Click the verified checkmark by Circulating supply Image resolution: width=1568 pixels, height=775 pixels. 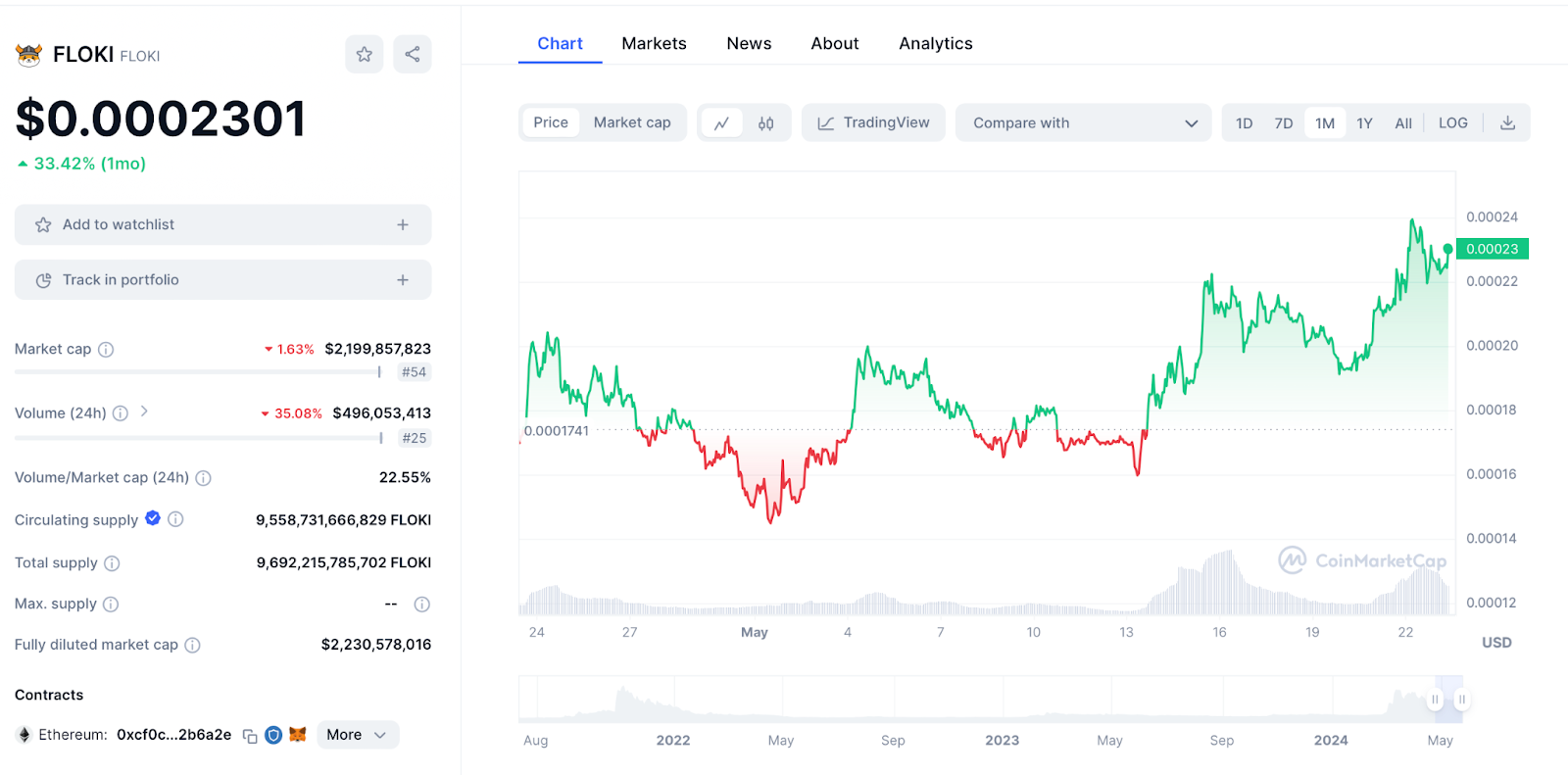pyautogui.click(x=153, y=518)
